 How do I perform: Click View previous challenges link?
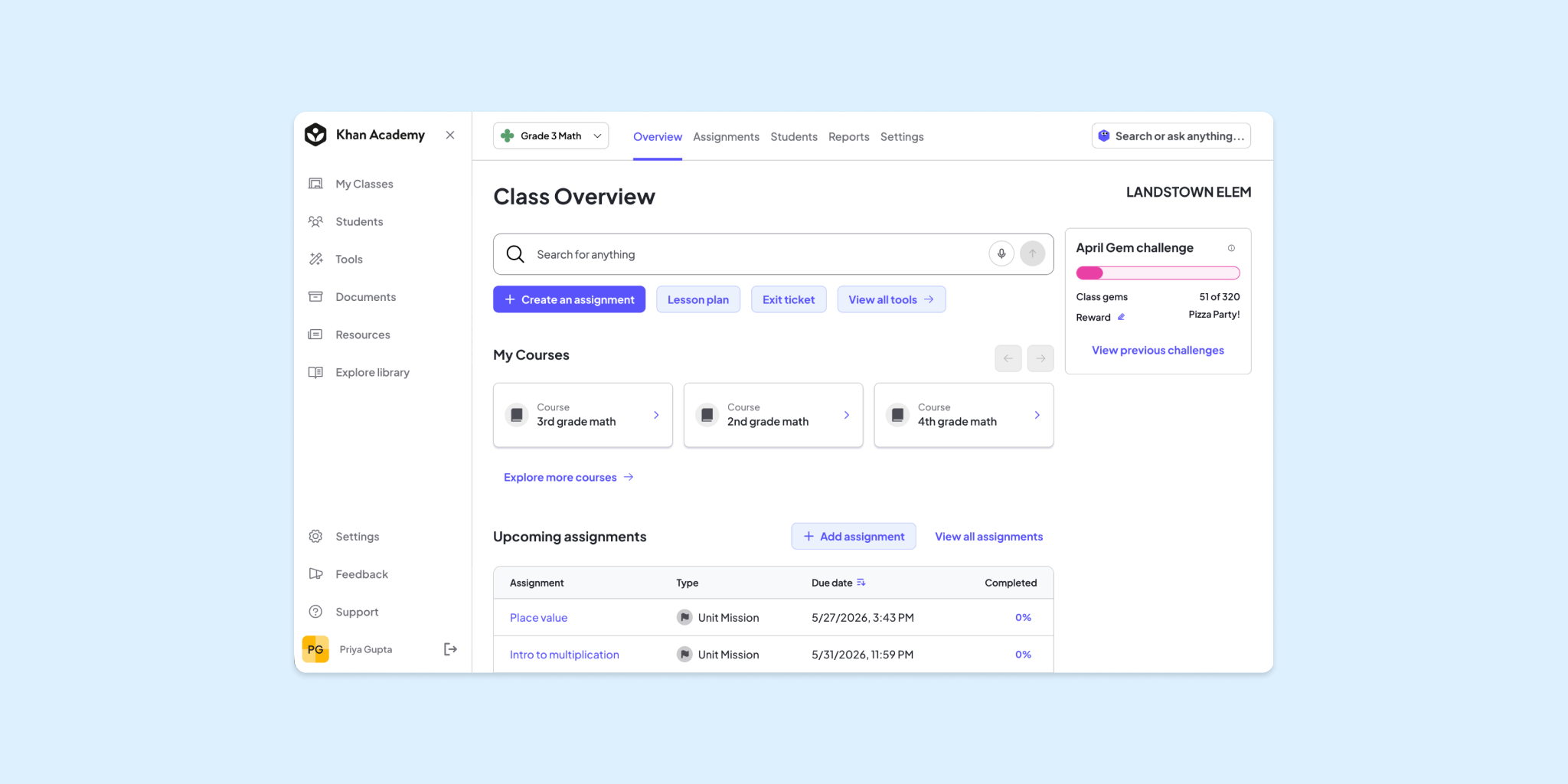(1158, 350)
